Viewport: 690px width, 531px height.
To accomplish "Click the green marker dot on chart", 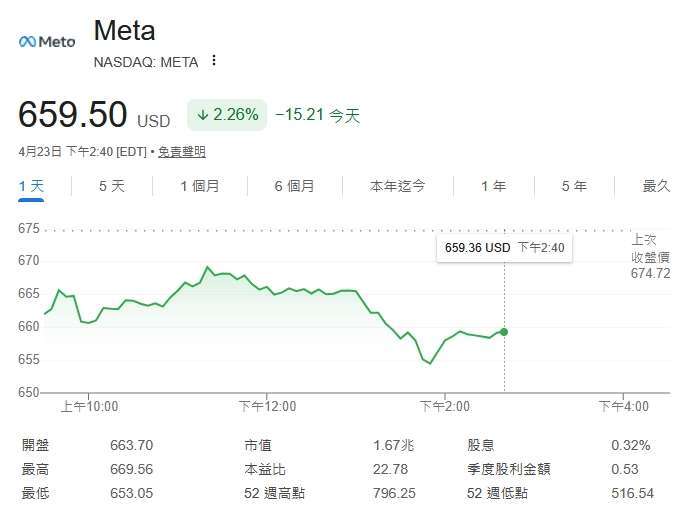I will point(504,331).
